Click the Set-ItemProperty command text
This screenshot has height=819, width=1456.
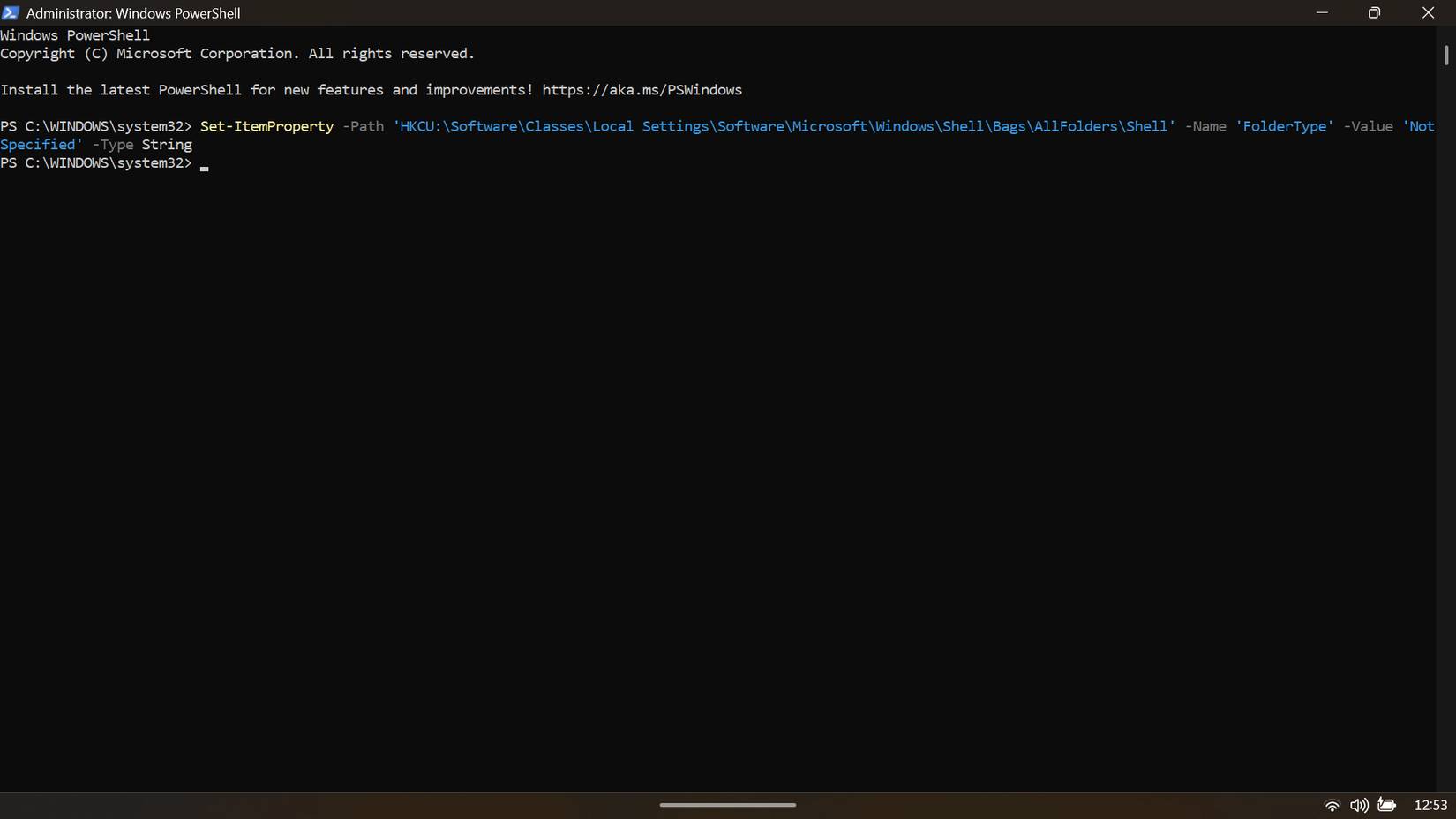pos(266,126)
